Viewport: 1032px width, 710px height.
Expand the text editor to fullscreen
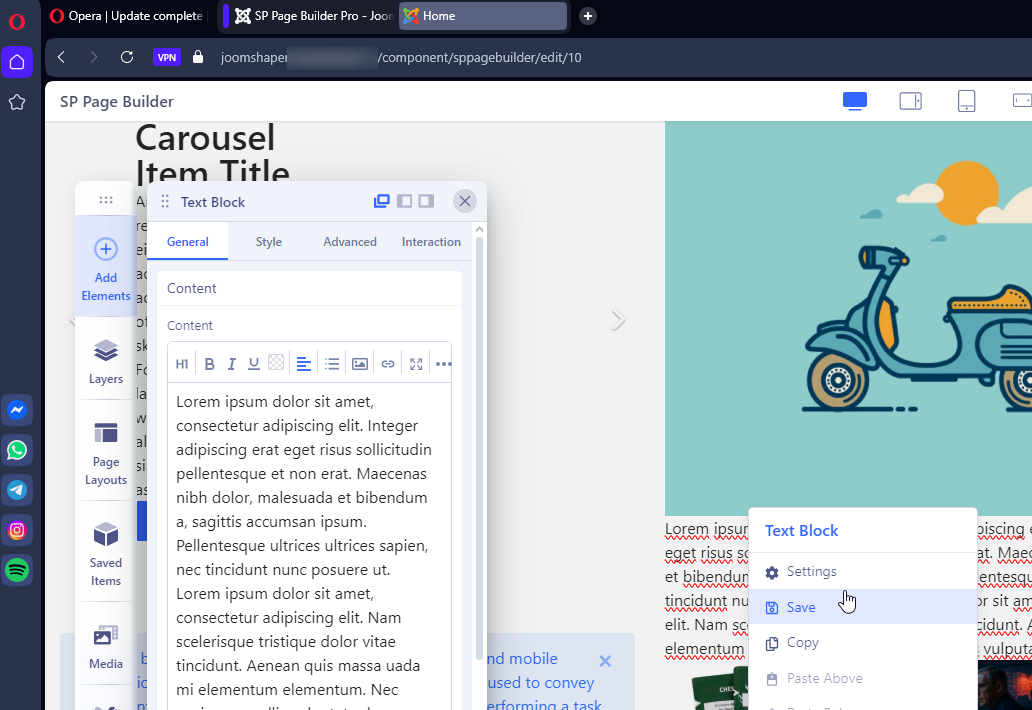(416, 364)
